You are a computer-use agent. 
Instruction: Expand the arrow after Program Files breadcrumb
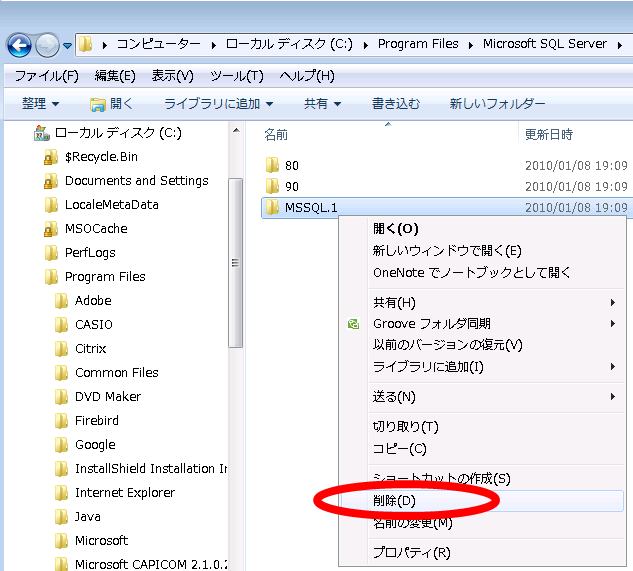[x=470, y=45]
